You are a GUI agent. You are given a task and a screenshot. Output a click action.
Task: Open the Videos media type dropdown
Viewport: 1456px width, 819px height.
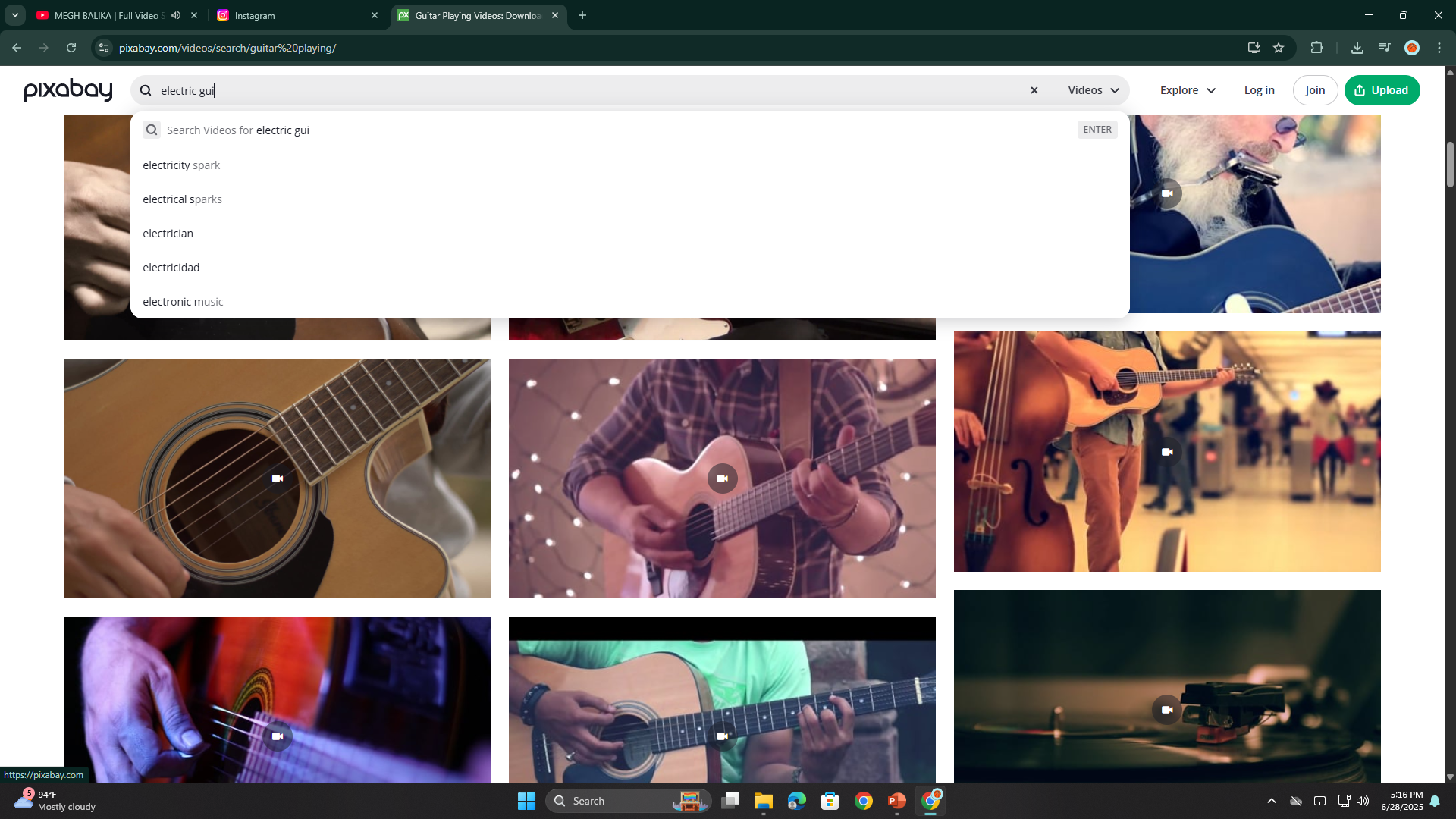click(x=1093, y=90)
